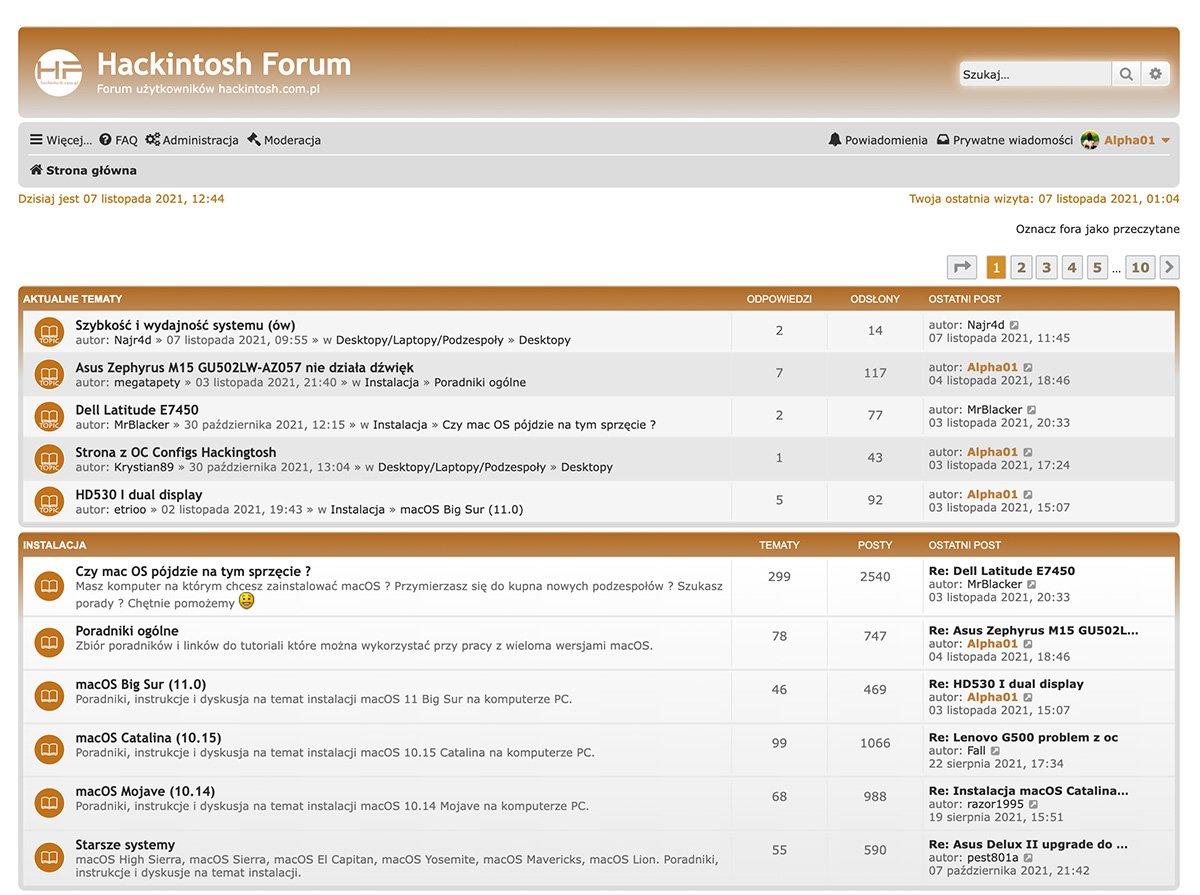Click the Hackintosh Forum HF logo
The width and height of the screenshot is (1200, 895).
click(58, 73)
